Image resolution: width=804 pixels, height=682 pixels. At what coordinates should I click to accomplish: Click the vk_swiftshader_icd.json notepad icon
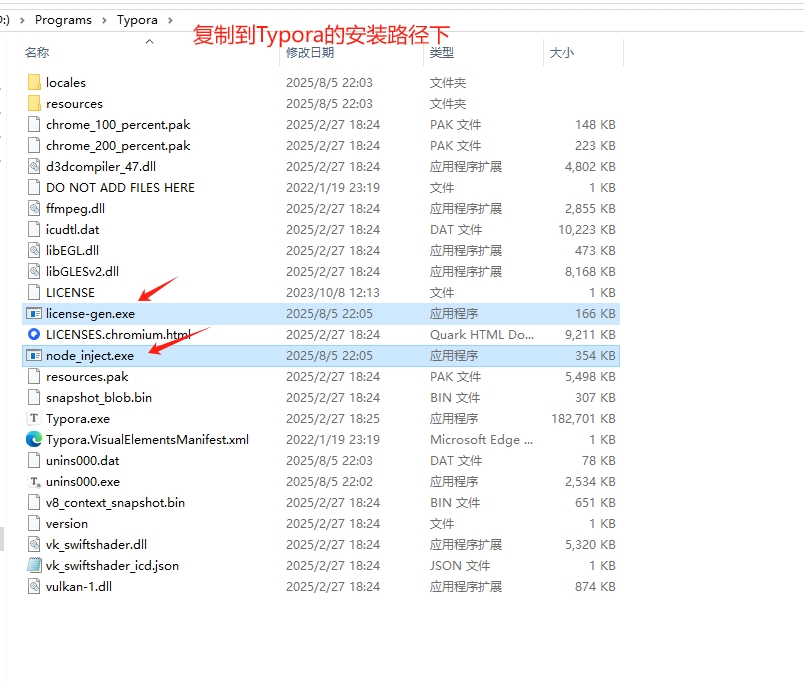coord(34,566)
